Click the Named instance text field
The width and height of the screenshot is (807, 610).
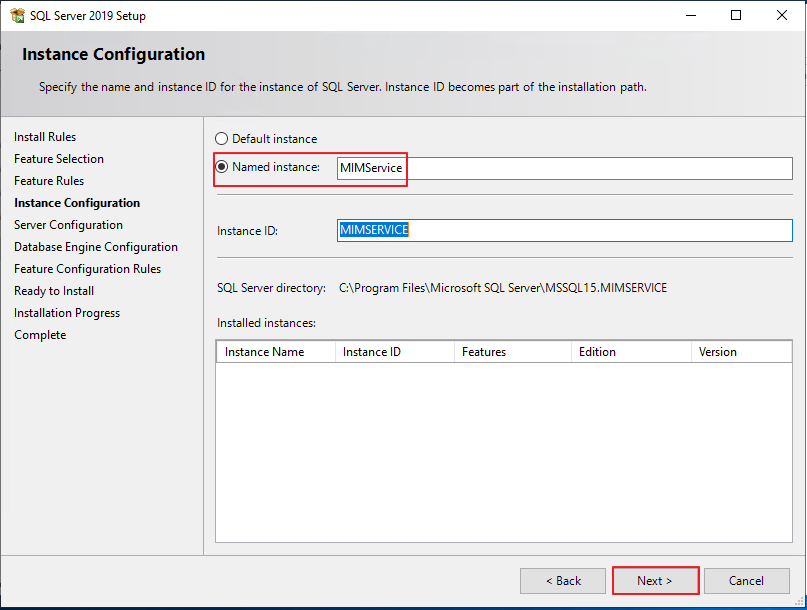pyautogui.click(x=565, y=168)
